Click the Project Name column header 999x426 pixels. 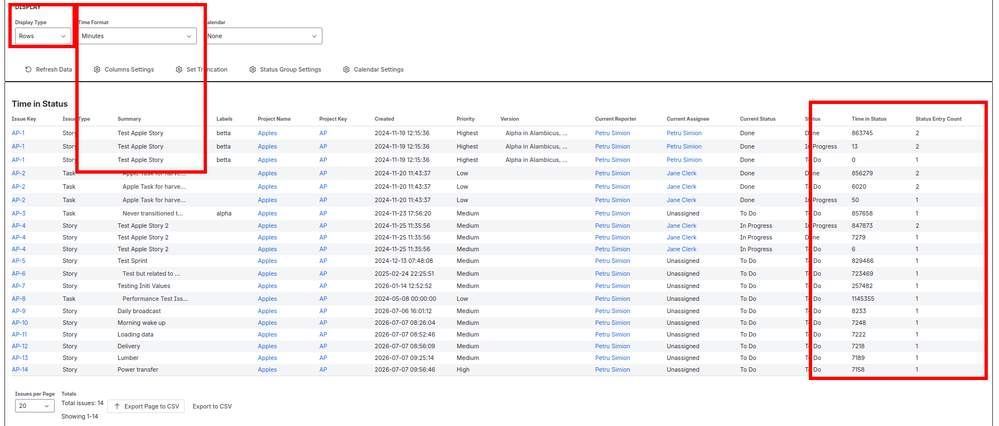tap(274, 119)
